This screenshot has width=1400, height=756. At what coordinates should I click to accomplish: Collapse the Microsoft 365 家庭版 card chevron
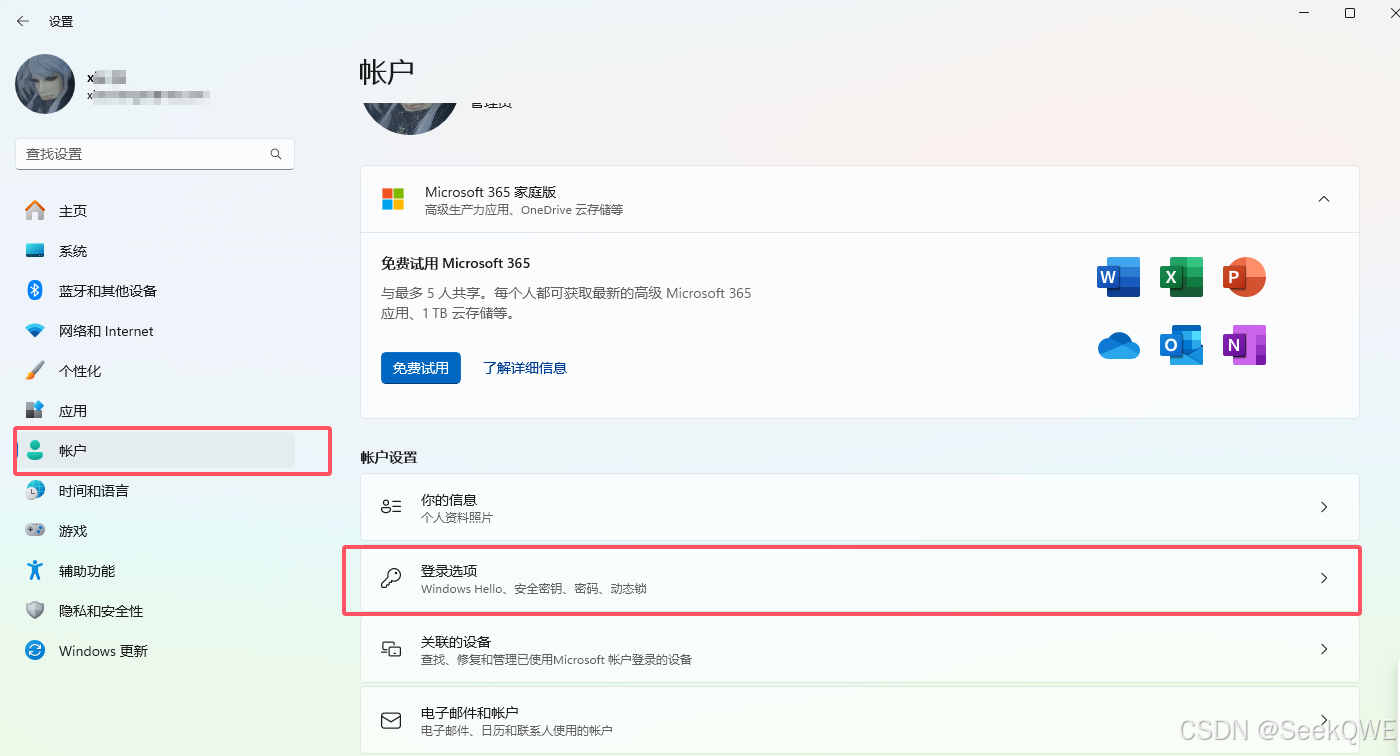[1324, 199]
